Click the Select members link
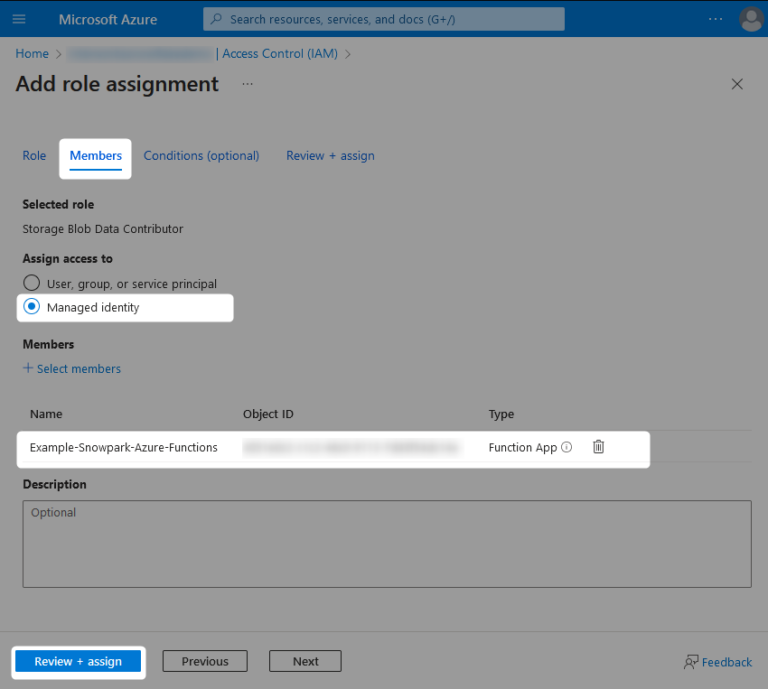This screenshot has height=689, width=768. pyautogui.click(x=72, y=368)
